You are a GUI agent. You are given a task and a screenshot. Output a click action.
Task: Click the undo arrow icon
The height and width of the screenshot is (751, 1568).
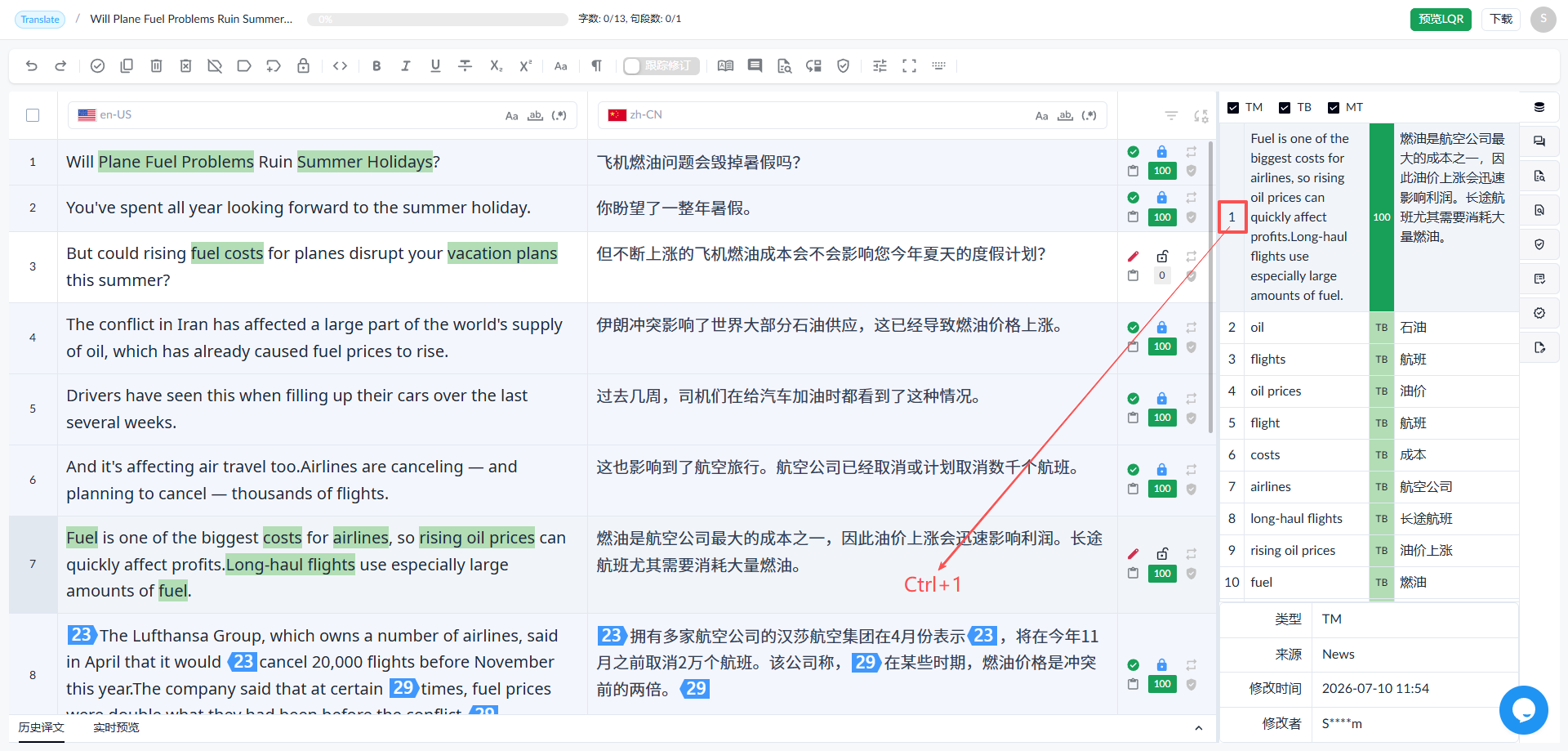pos(32,66)
